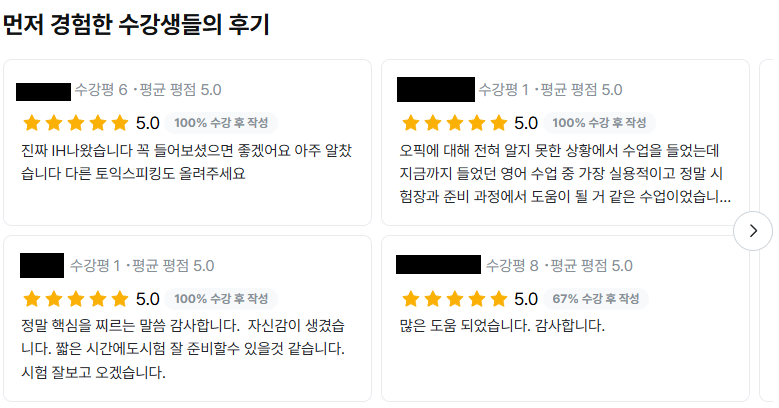Click the first star in the '정말 핵심을' review

[x=31, y=299]
